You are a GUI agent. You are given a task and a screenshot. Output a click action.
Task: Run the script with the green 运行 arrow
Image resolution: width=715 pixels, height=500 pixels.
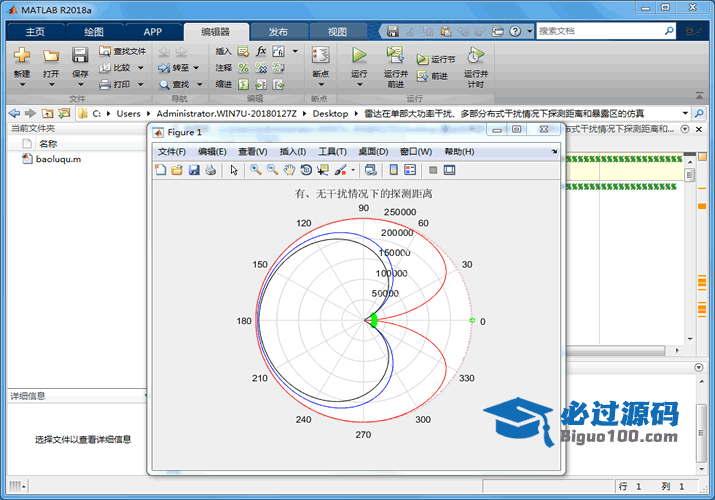pyautogui.click(x=359, y=55)
